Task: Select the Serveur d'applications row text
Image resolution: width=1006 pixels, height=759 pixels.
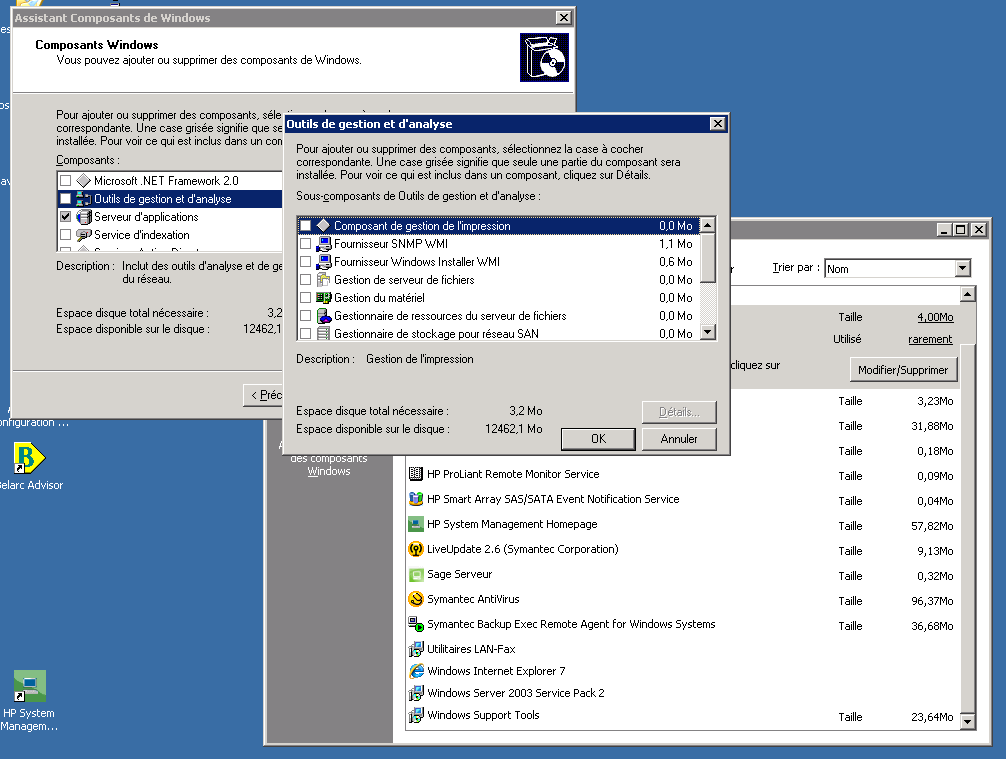Action: 146,217
